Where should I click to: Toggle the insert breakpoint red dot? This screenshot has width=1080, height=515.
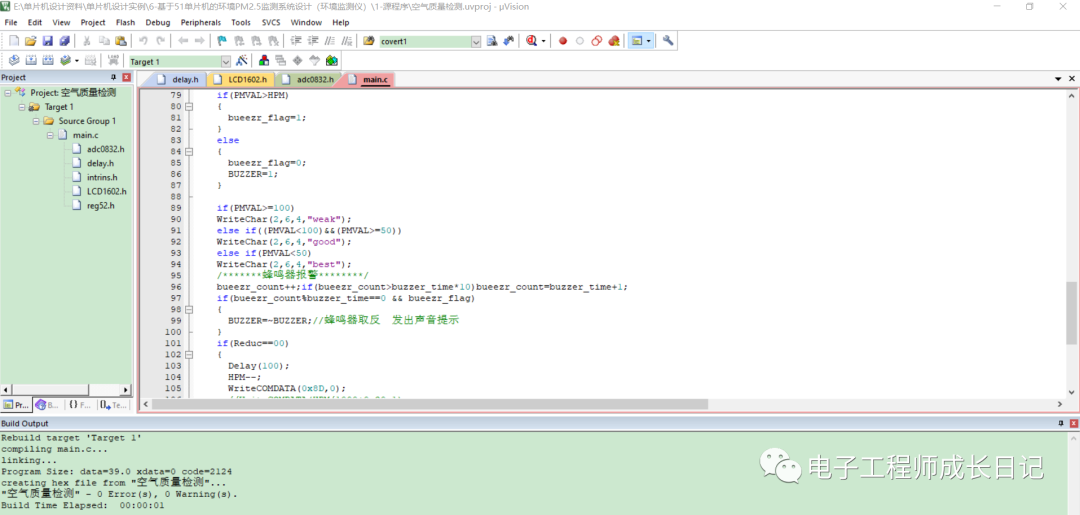pyautogui.click(x=563, y=41)
